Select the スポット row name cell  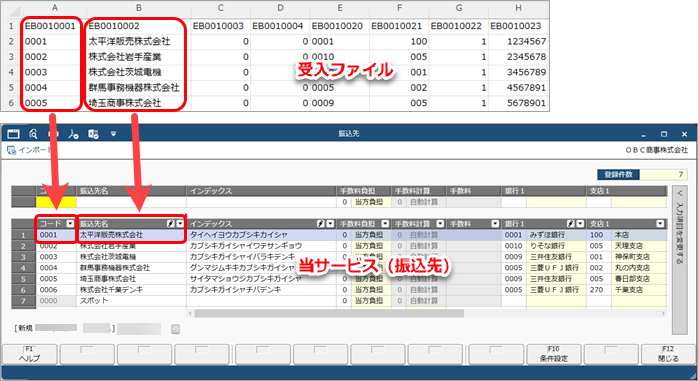pos(131,301)
